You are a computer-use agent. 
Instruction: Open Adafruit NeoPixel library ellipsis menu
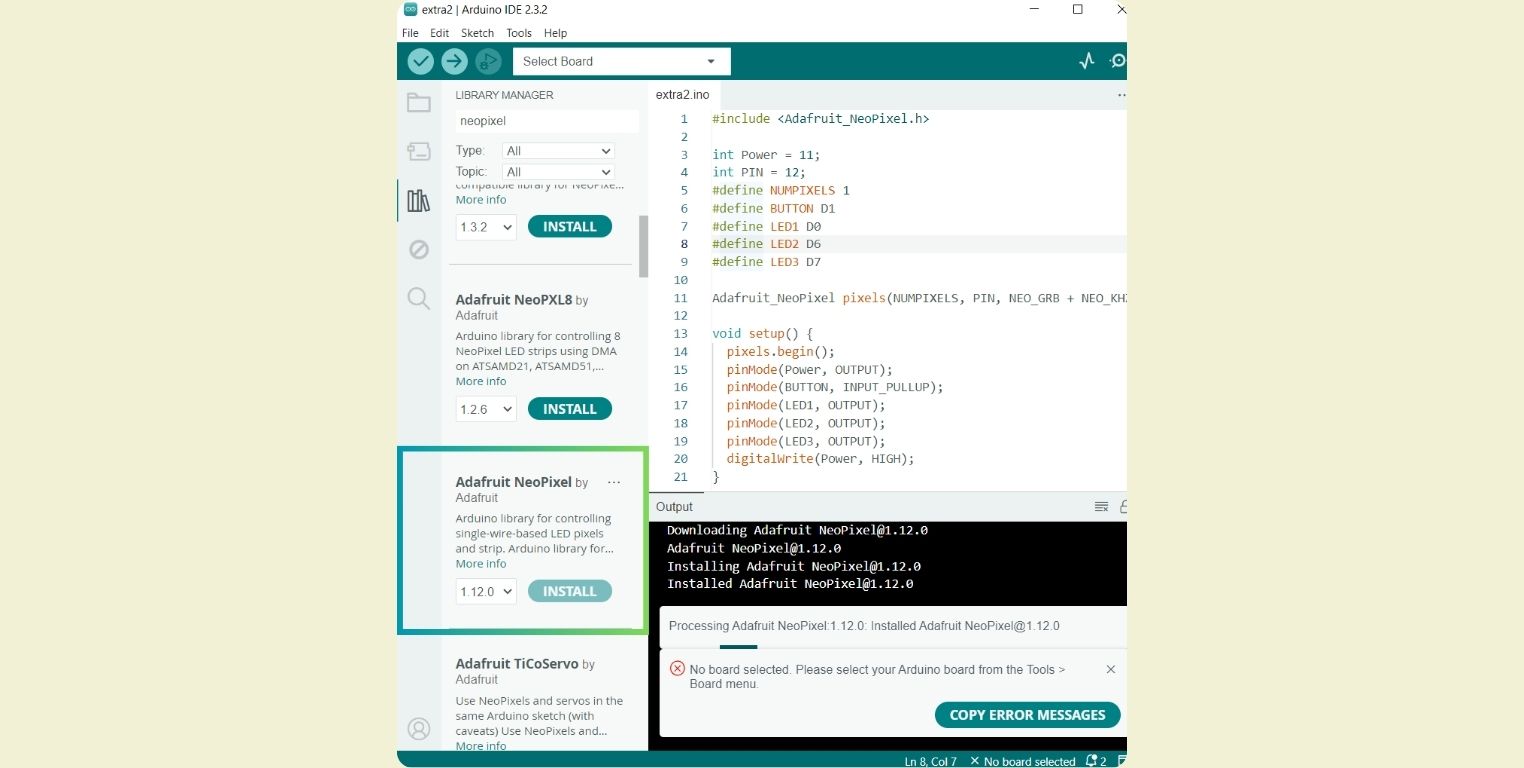[614, 482]
